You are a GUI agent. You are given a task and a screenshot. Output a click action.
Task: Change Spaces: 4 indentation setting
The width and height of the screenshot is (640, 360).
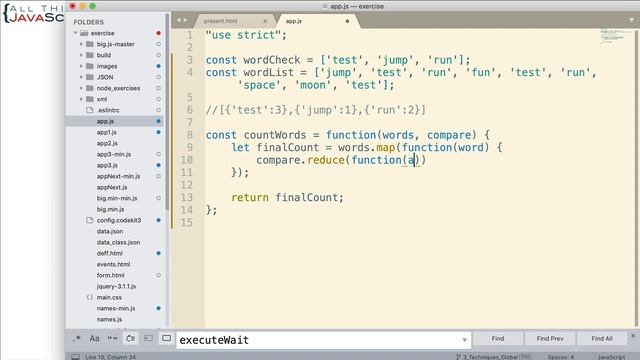pyautogui.click(x=561, y=357)
